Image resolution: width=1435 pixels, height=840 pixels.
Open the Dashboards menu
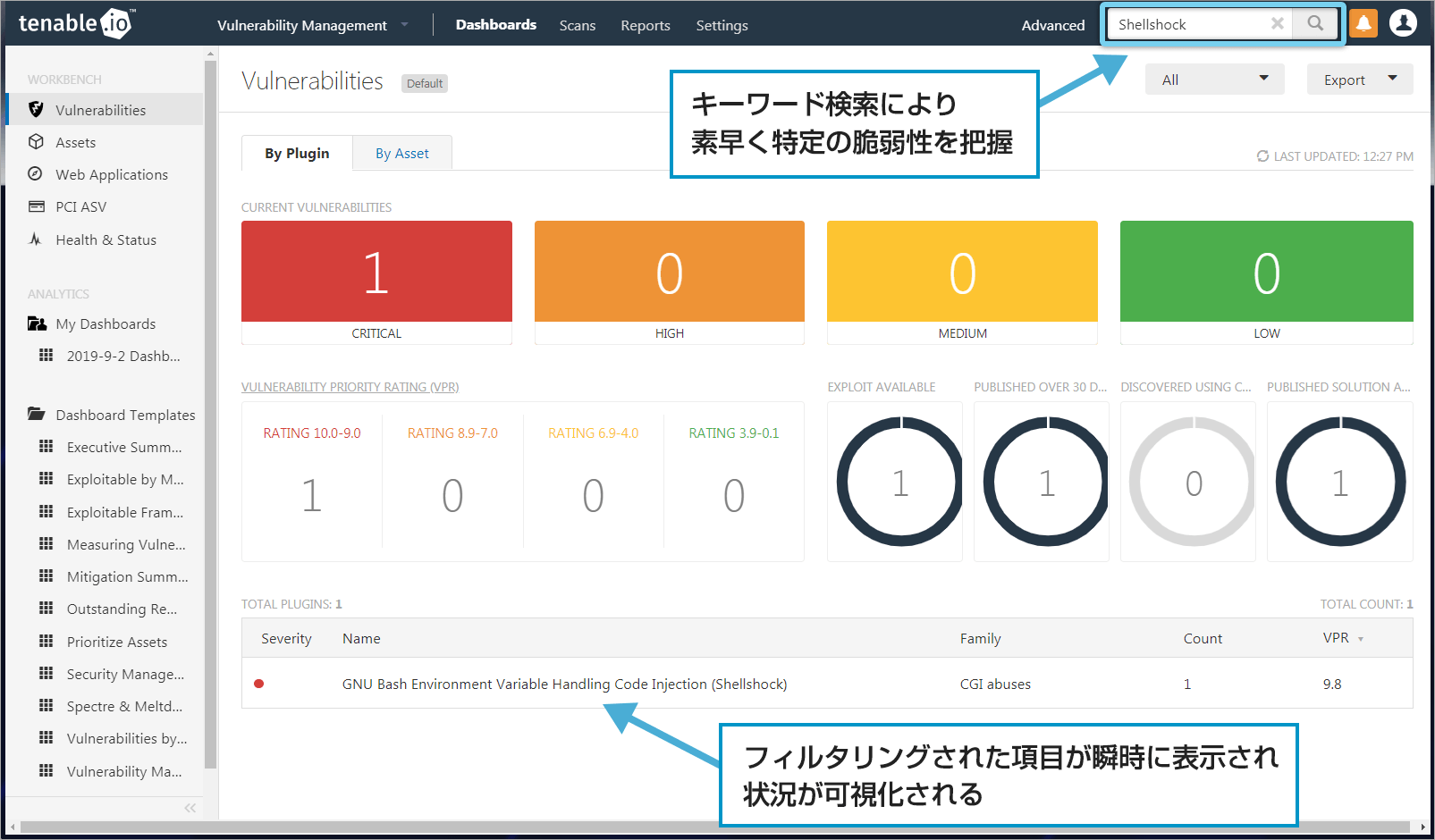tap(496, 25)
